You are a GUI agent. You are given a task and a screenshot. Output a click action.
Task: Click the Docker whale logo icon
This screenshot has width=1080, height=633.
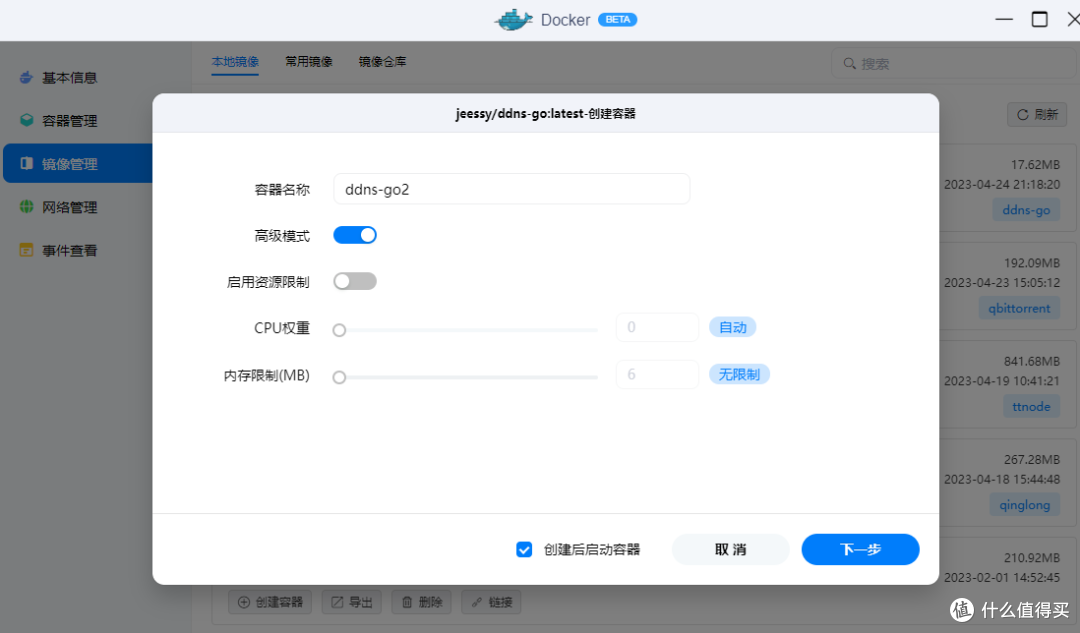[x=514, y=19]
